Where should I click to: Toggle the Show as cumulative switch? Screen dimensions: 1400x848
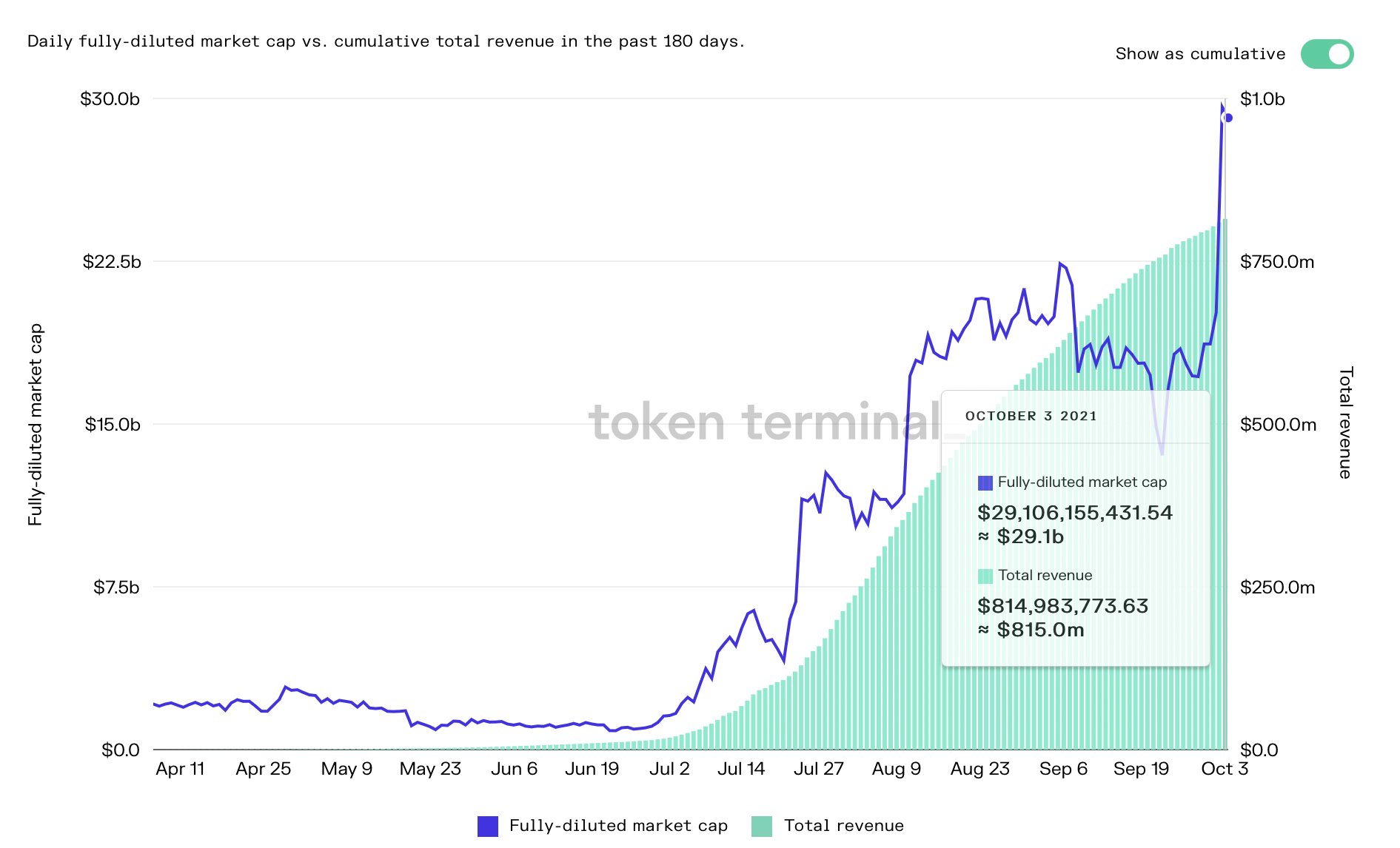coord(1327,54)
